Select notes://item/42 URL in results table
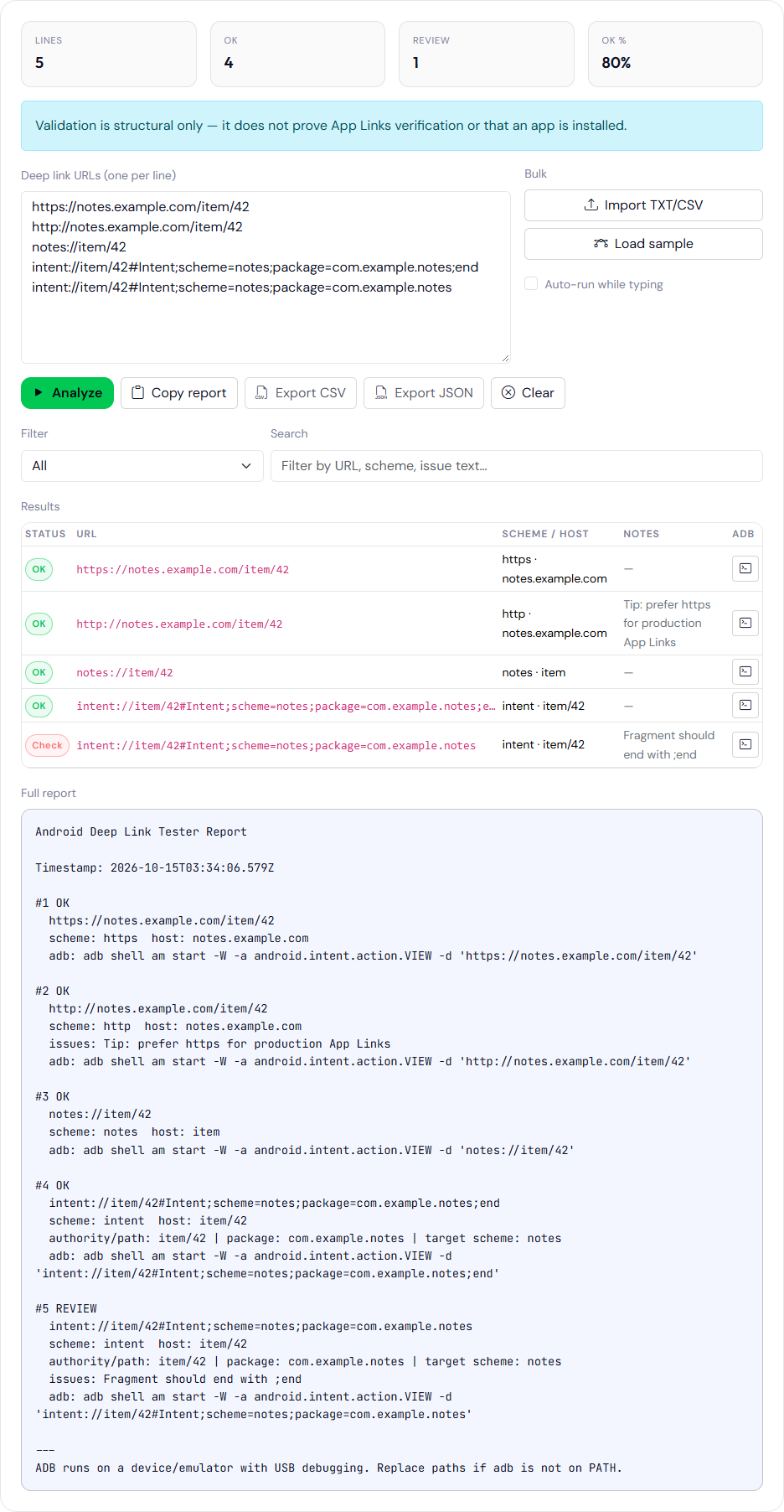This screenshot has height=1512, width=784. 125,673
